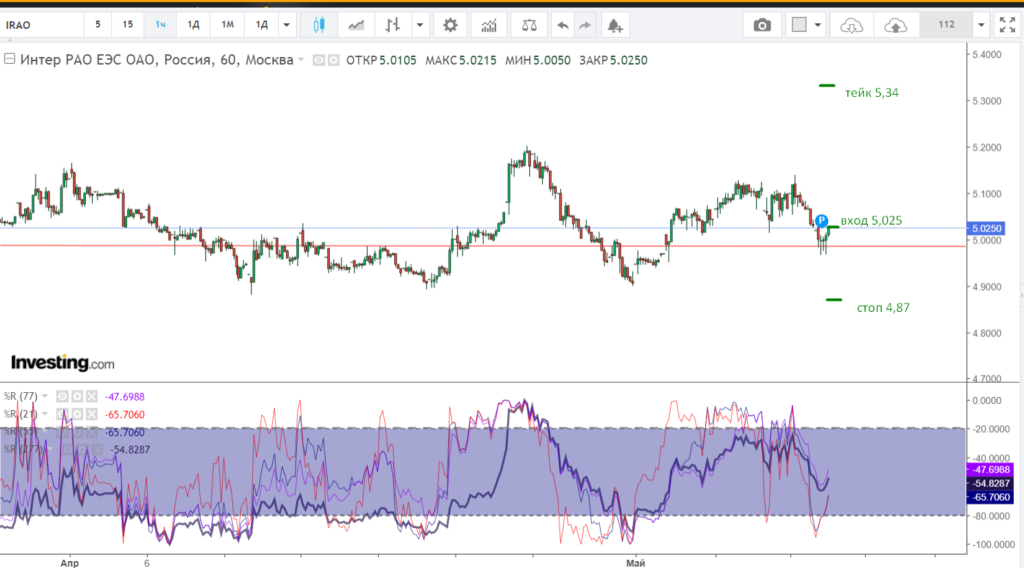Hide the %R (21) indicator
The width and height of the screenshot is (1024, 568).
click(x=62, y=413)
